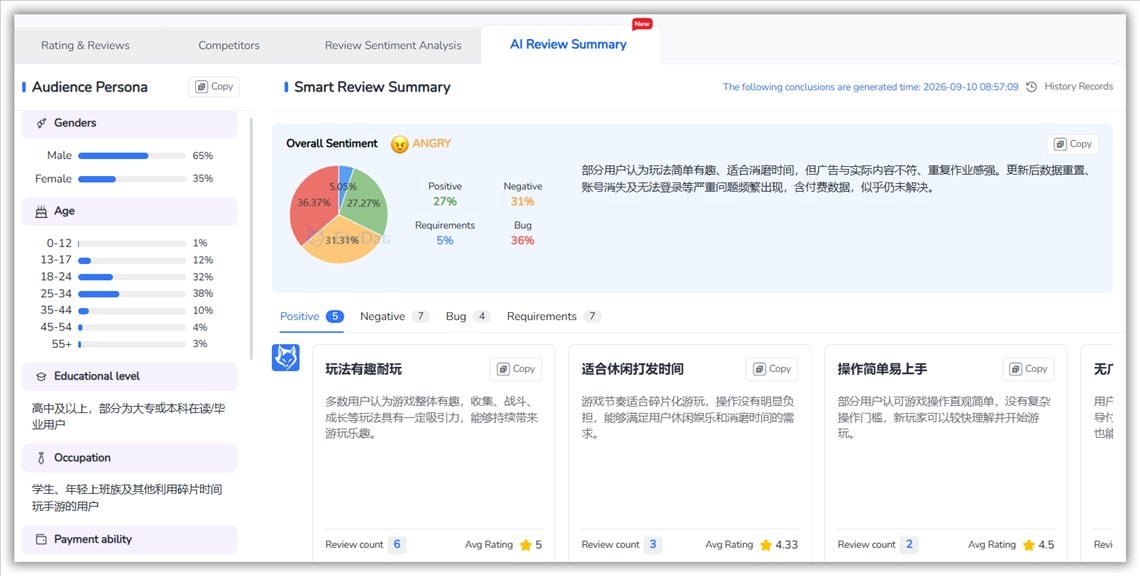Select the Bug reviews sub-tab
Viewport: 1140px width, 576px height.
tap(468, 316)
